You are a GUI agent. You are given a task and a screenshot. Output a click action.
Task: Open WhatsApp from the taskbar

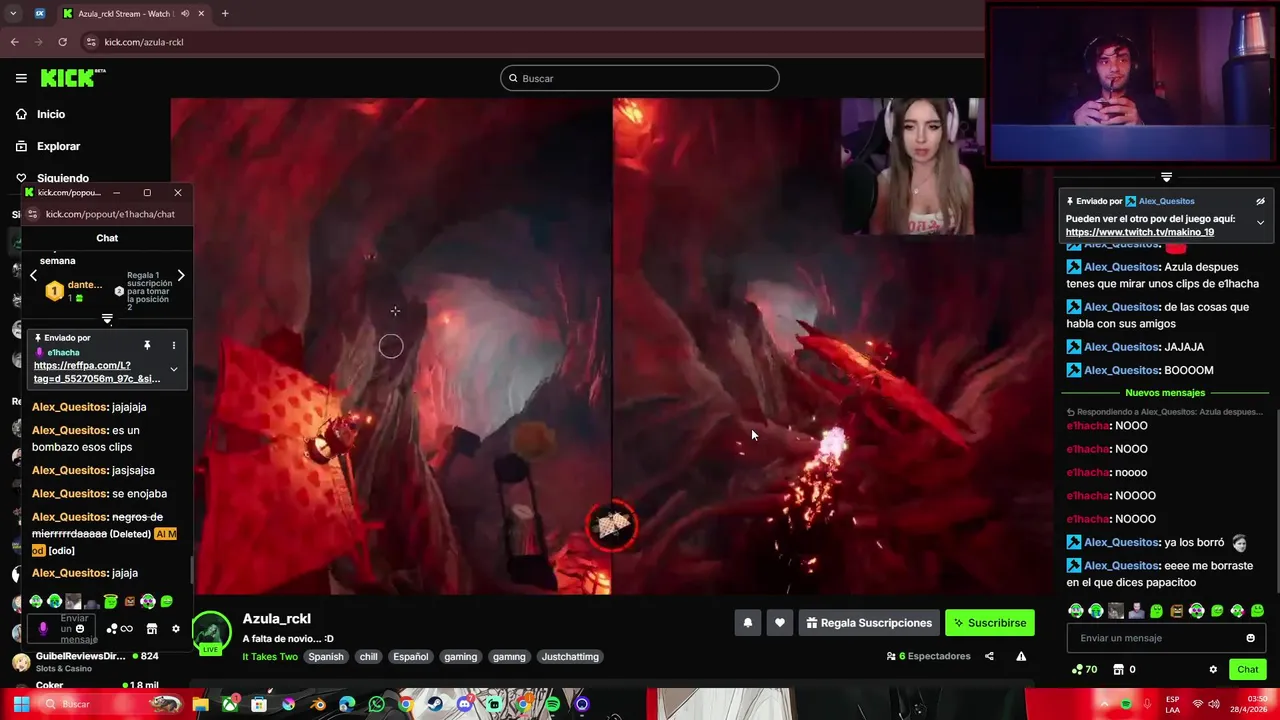pos(376,704)
